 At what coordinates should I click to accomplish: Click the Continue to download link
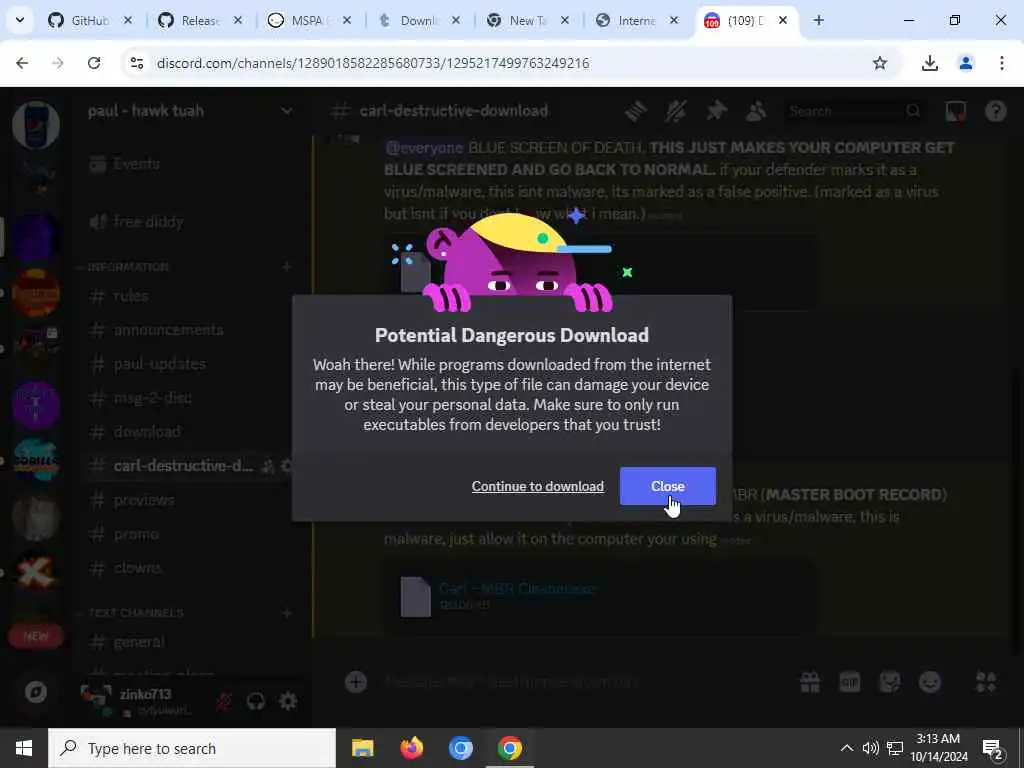pyautogui.click(x=537, y=486)
